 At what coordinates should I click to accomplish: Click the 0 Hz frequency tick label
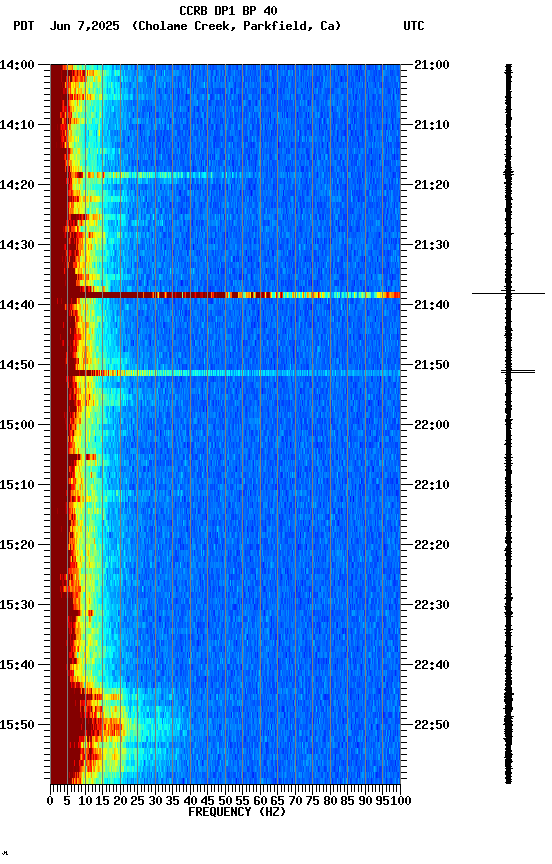50,801
